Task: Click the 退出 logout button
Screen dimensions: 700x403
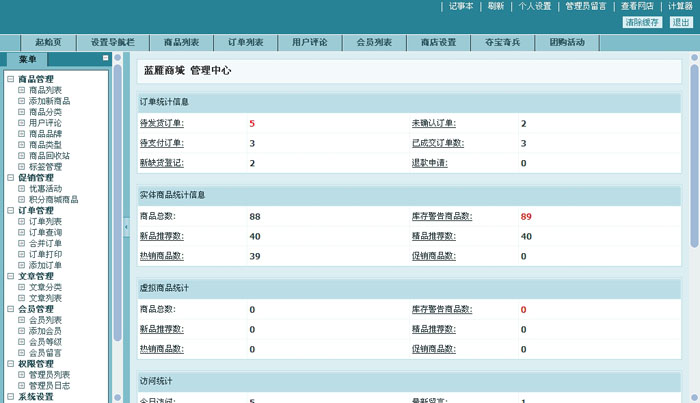Action: pyautogui.click(x=680, y=22)
